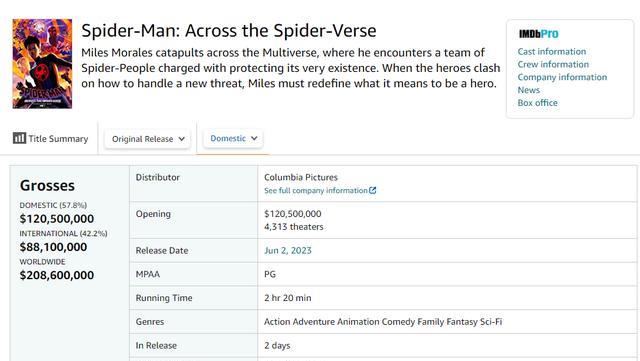Click external link icon beside company information

pyautogui.click(x=372, y=190)
